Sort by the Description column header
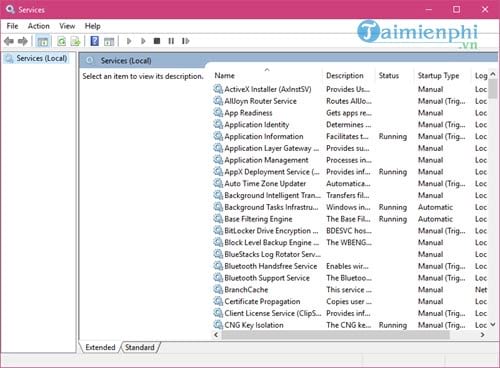The image size is (500, 368). (x=349, y=76)
